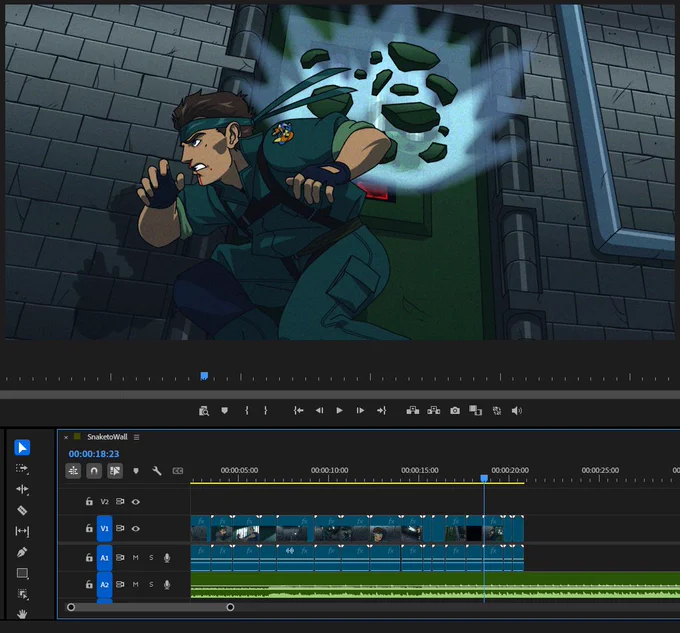Toggle sync lock on A2 track
This screenshot has height=633, width=680.
120,584
